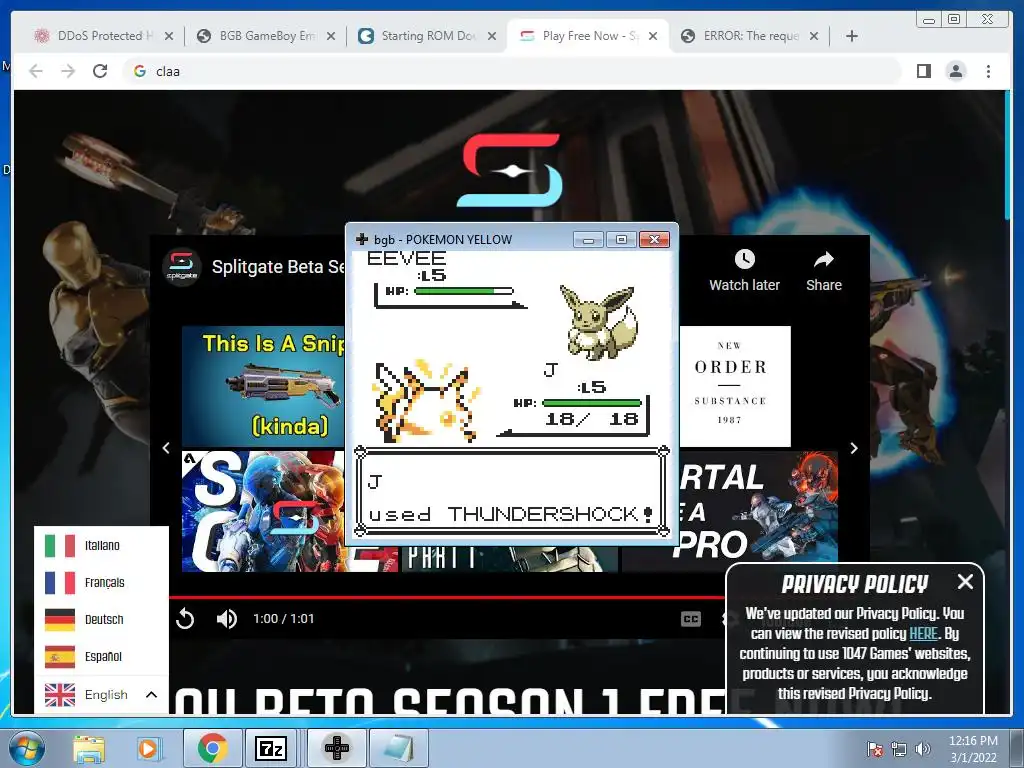This screenshot has width=1024, height=768.
Task: Replay the finished video
Action: tap(185, 618)
